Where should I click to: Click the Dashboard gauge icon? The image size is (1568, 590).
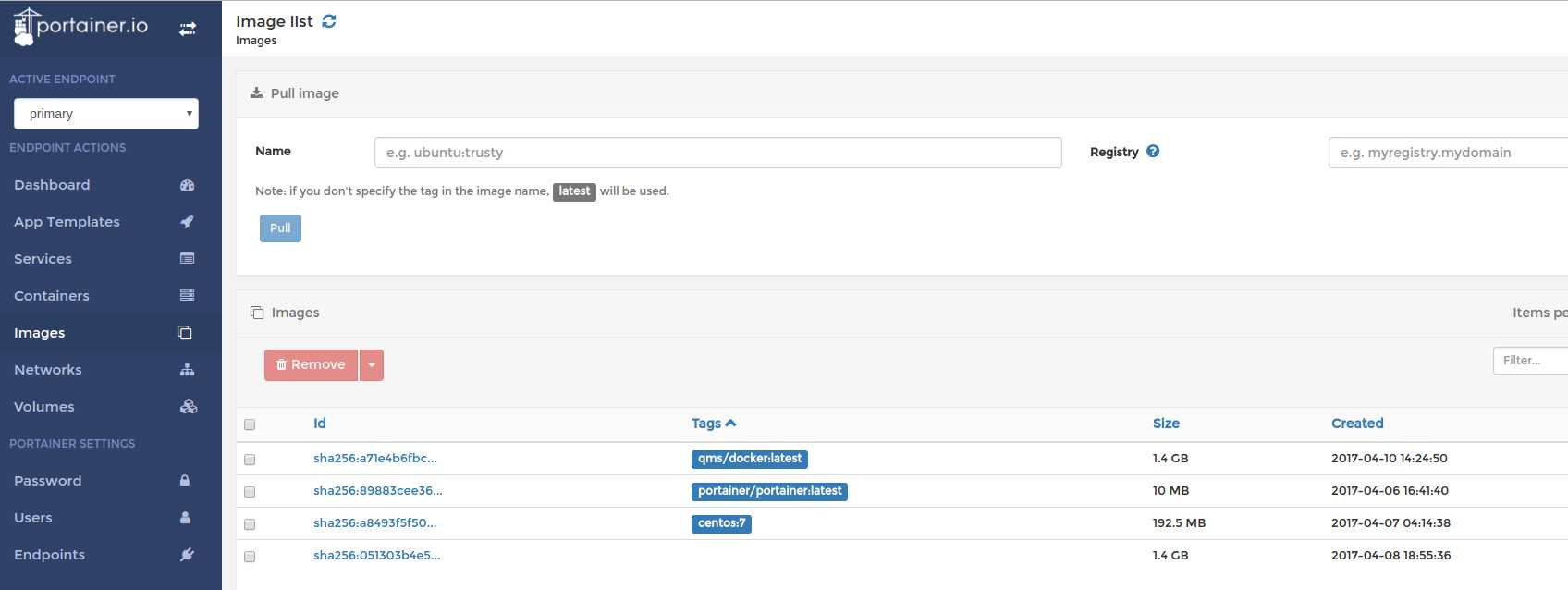(187, 185)
